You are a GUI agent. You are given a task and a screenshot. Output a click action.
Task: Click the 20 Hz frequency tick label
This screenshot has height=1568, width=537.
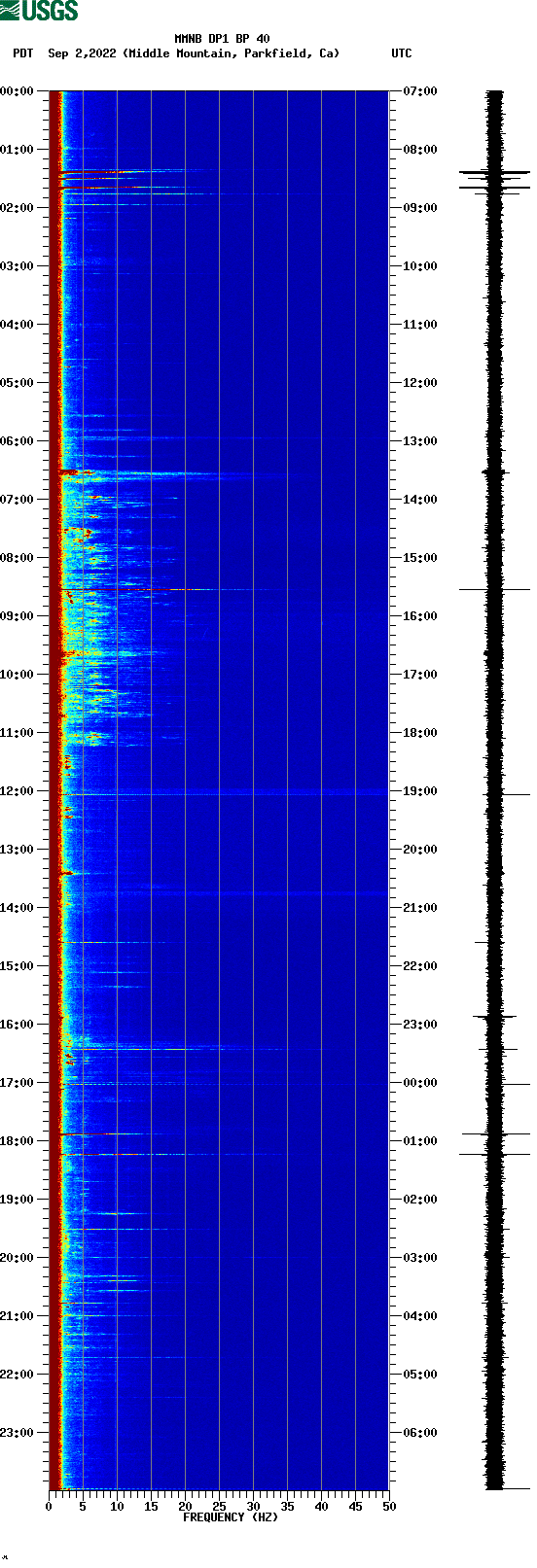pyautogui.click(x=185, y=1507)
